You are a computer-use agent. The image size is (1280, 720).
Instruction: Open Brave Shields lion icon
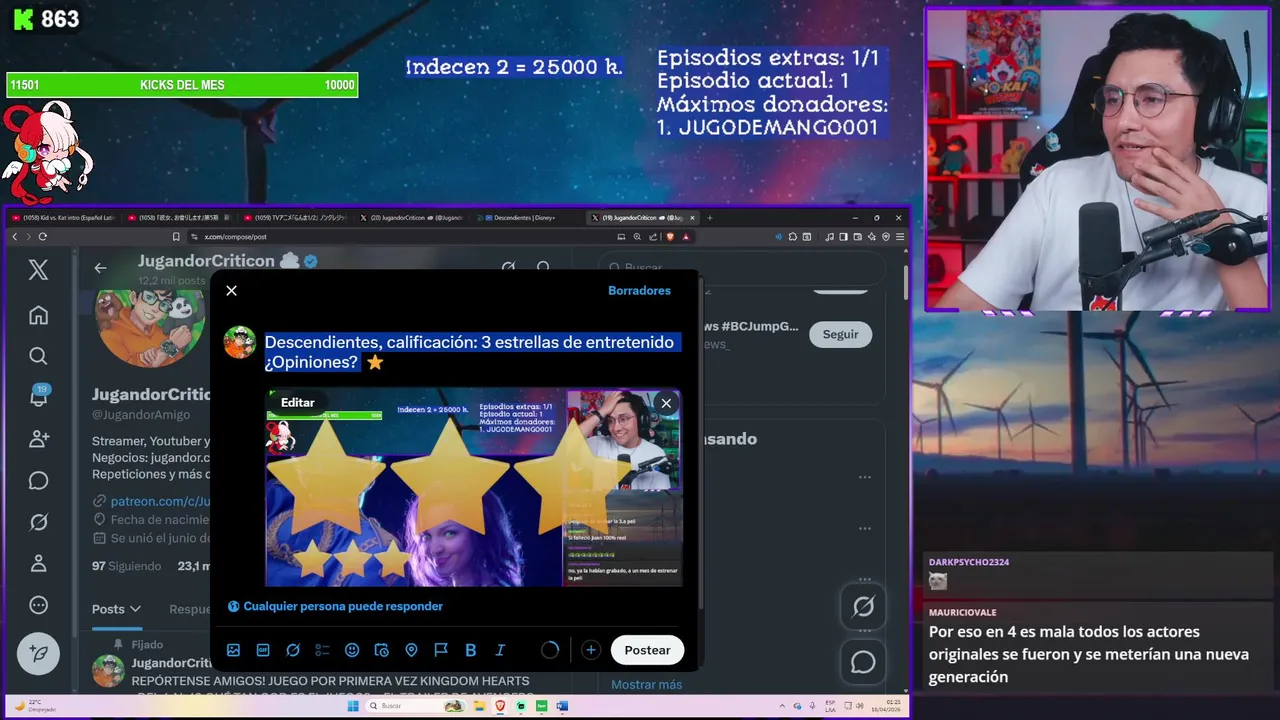670,237
